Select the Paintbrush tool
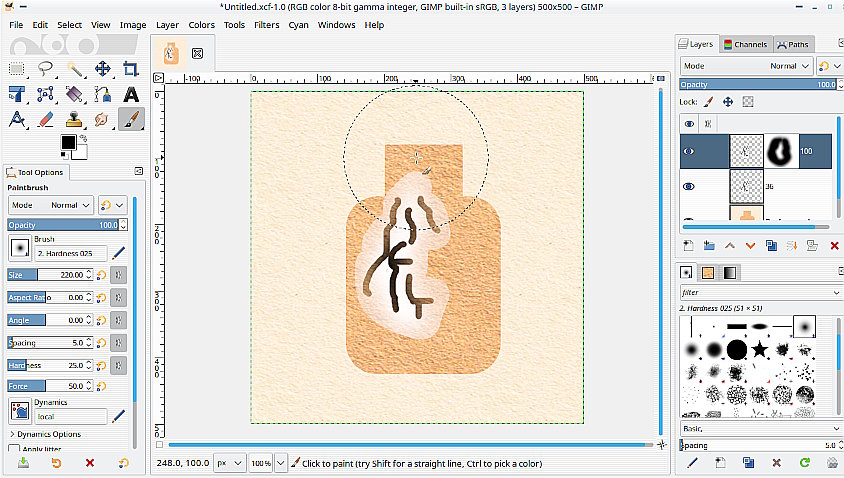The image size is (844, 478). (x=131, y=120)
